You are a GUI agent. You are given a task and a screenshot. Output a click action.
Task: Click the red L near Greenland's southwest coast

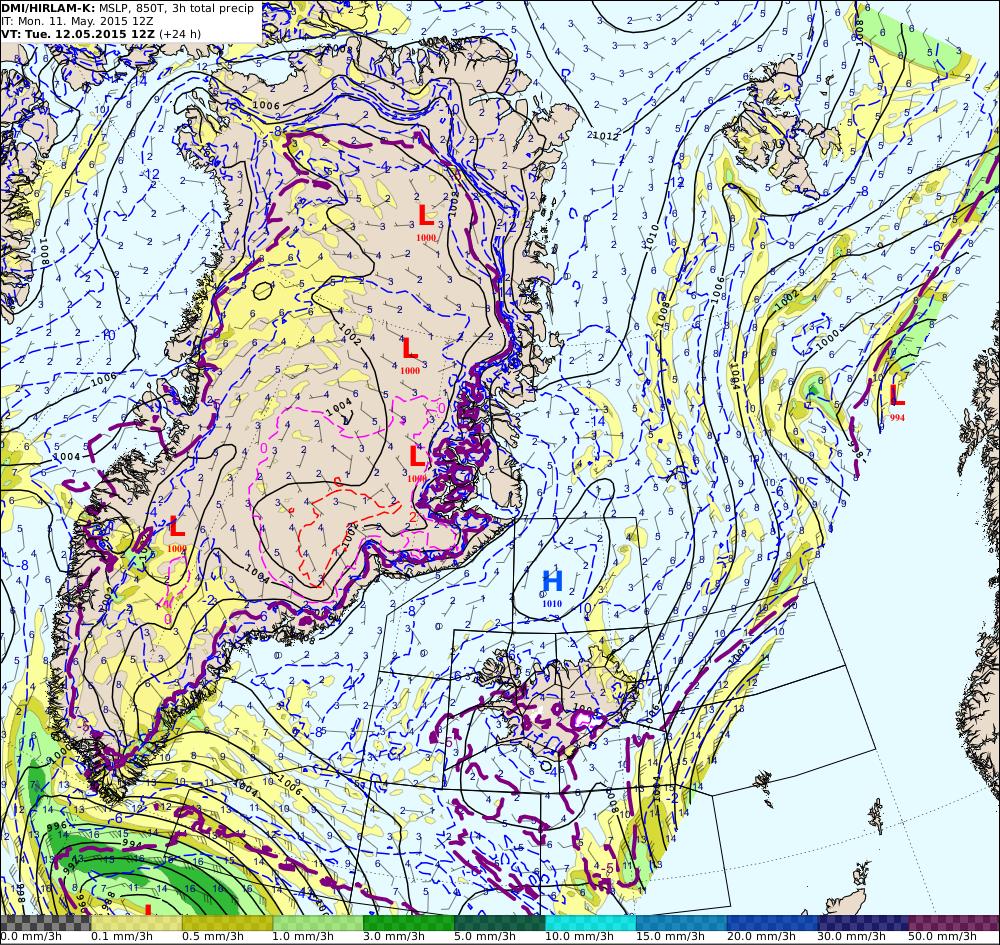pyautogui.click(x=177, y=527)
